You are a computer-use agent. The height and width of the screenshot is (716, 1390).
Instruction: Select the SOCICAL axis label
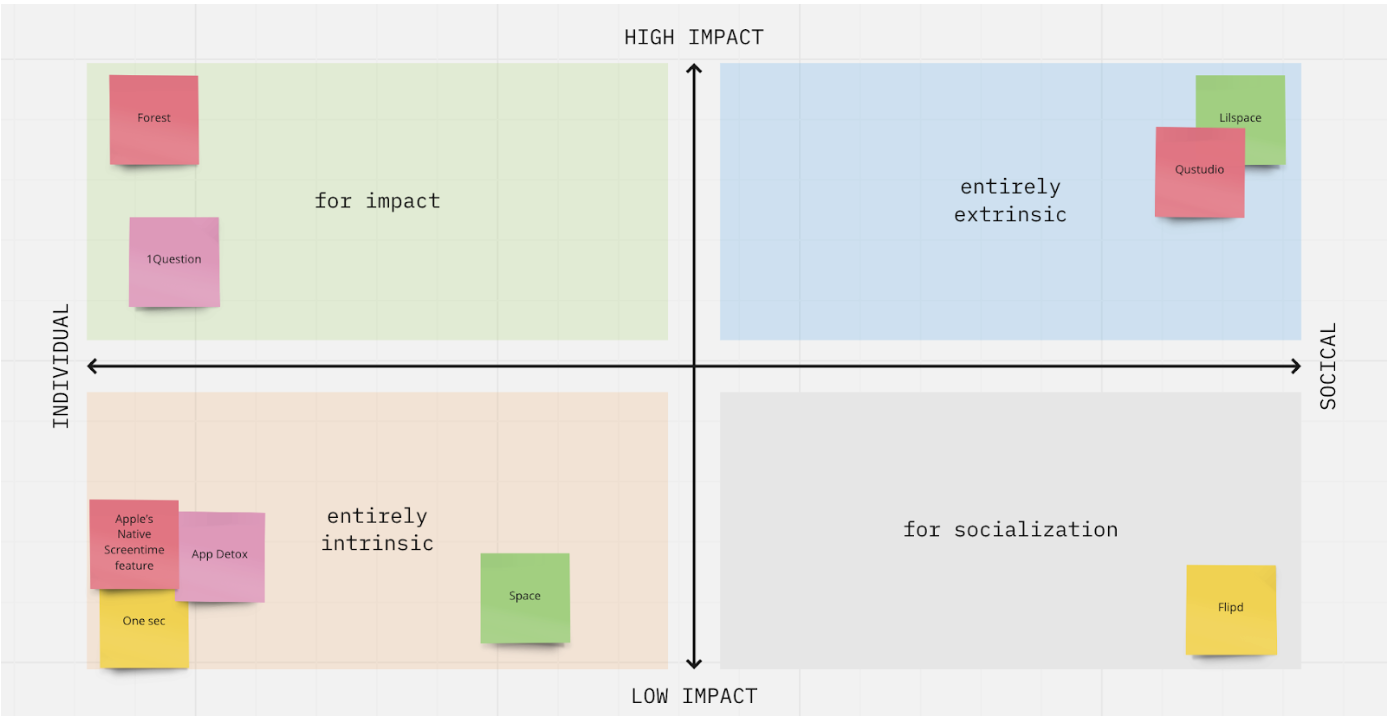coord(1327,366)
